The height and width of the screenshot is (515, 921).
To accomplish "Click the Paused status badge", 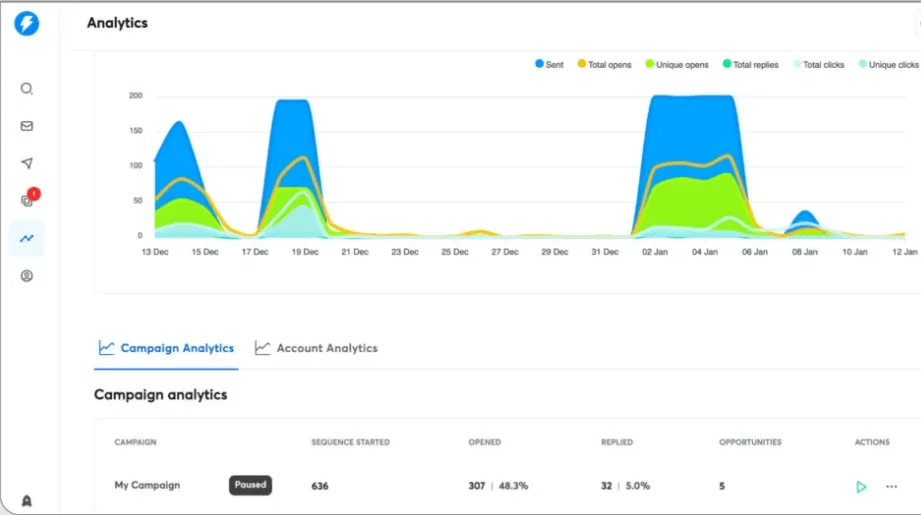I will 250,485.
